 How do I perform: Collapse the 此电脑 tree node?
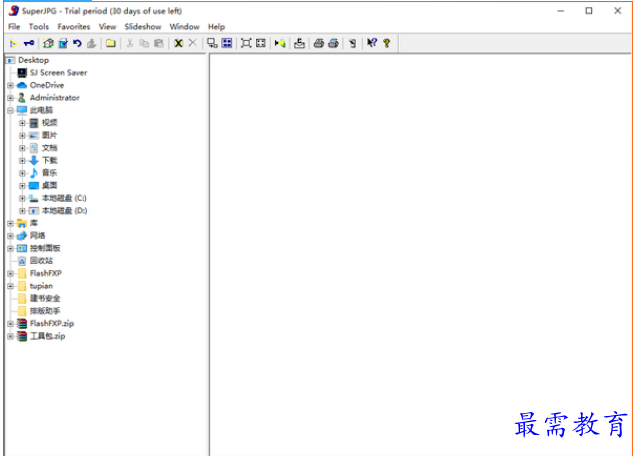pyautogui.click(x=11, y=110)
